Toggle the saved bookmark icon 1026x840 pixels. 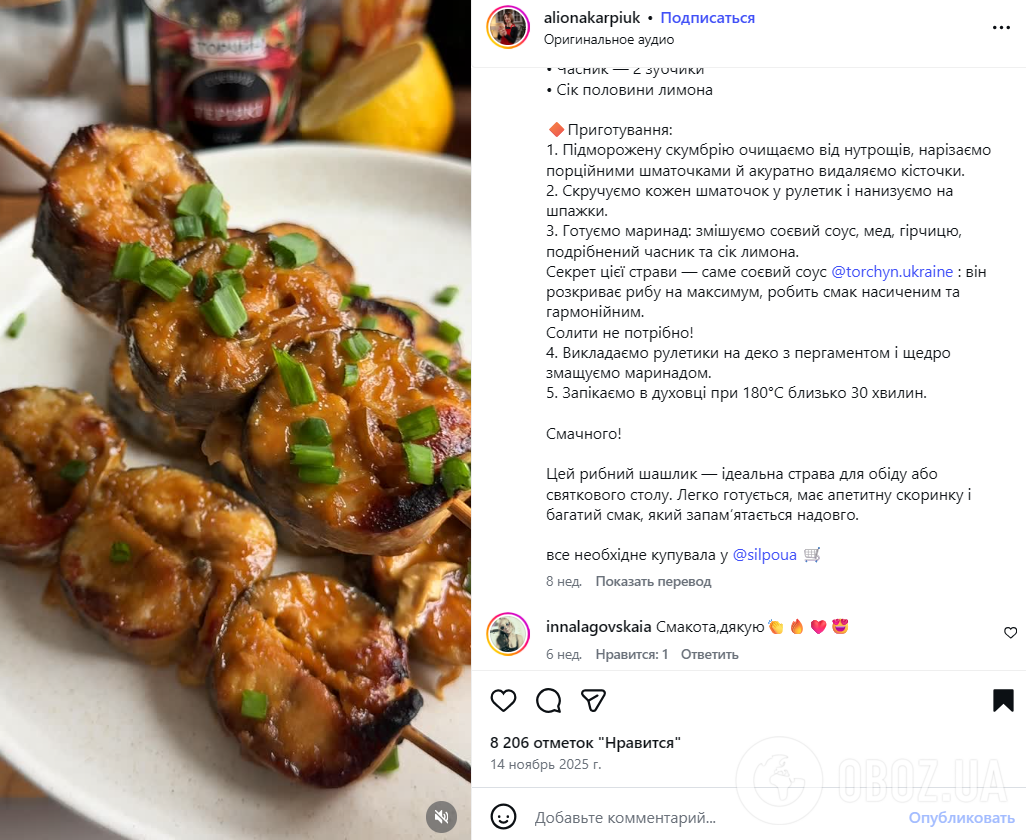click(1003, 700)
